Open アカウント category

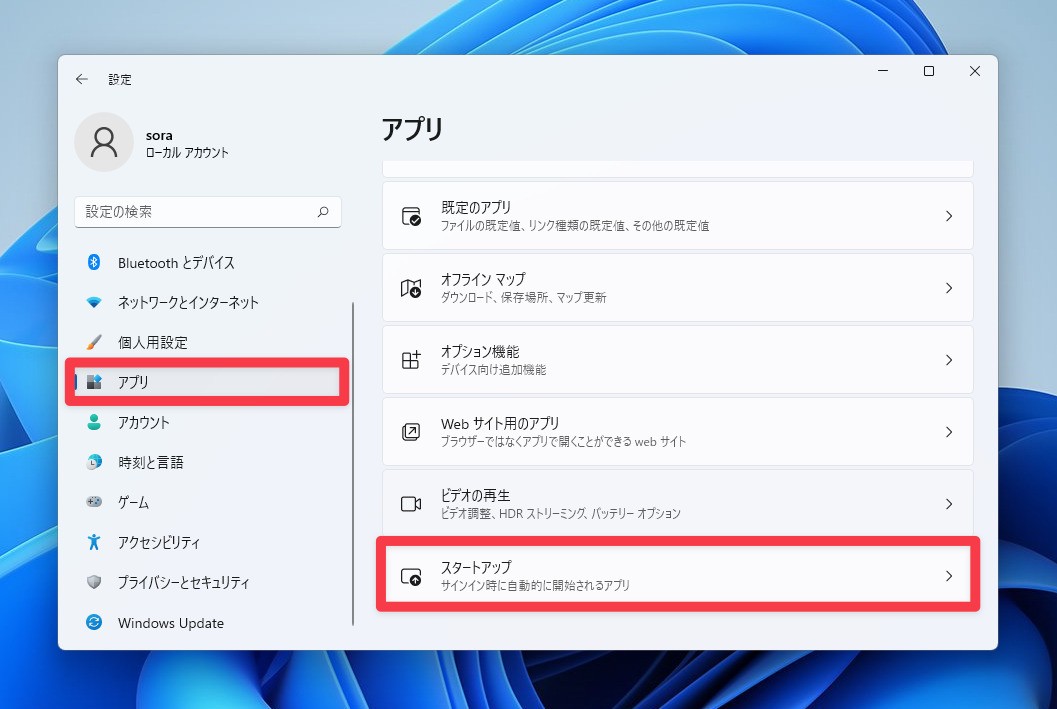coord(208,422)
